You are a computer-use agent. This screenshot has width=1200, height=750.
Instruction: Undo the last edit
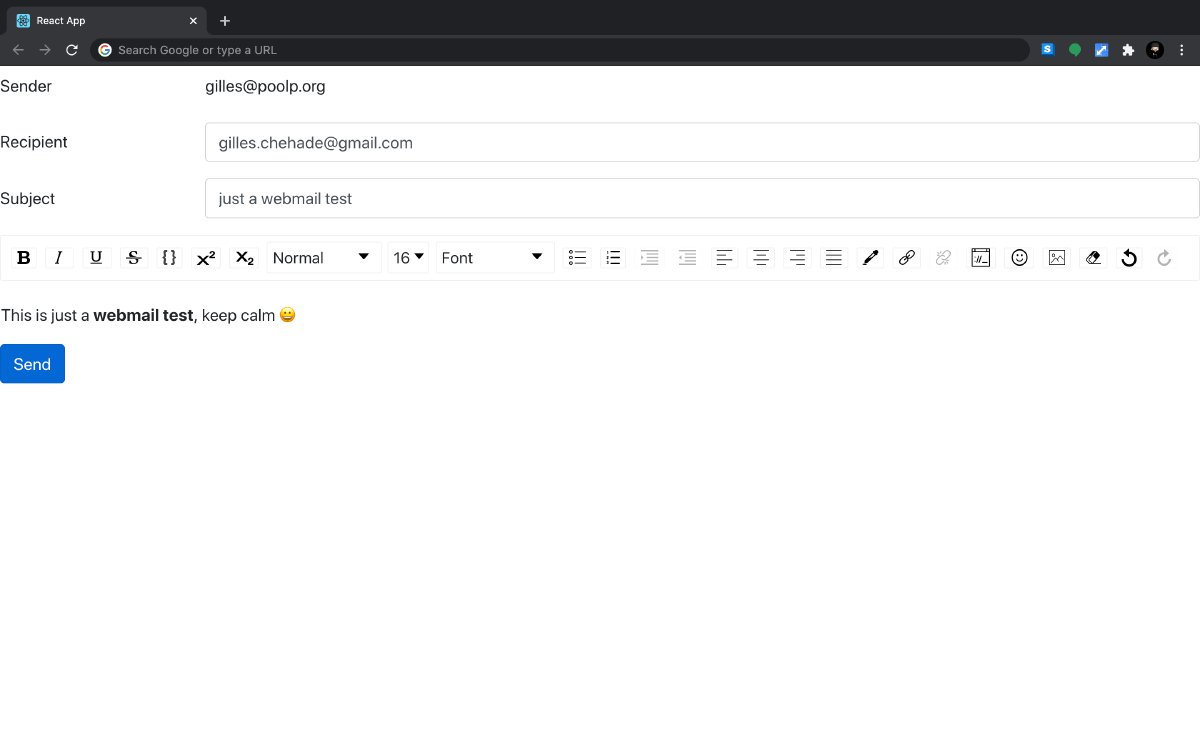pos(1129,258)
